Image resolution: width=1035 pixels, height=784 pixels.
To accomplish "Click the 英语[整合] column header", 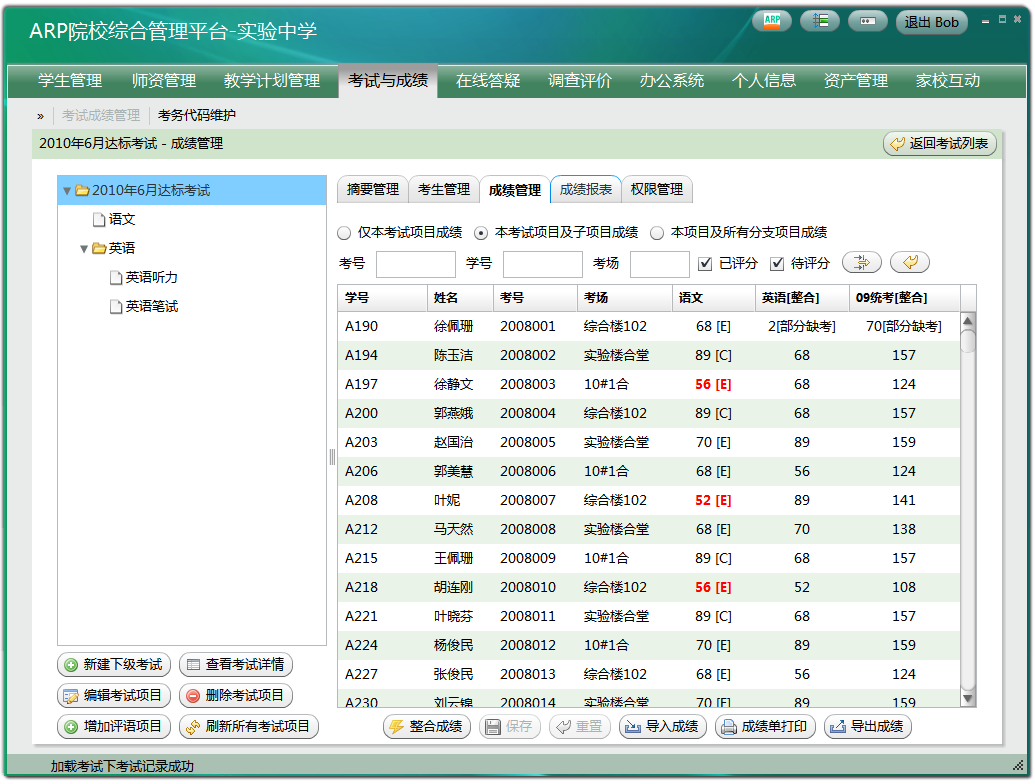I will point(802,298).
